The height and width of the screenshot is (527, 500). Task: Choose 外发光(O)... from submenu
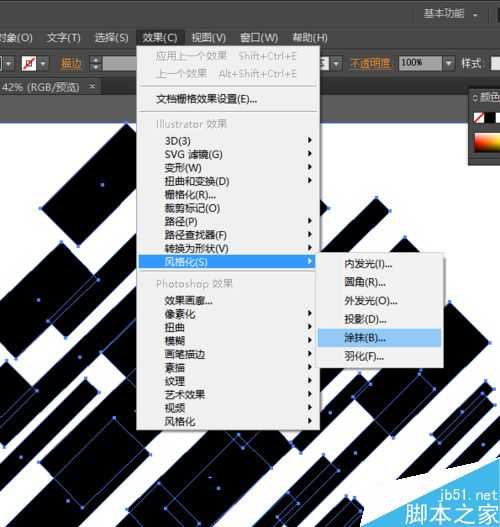click(x=380, y=301)
